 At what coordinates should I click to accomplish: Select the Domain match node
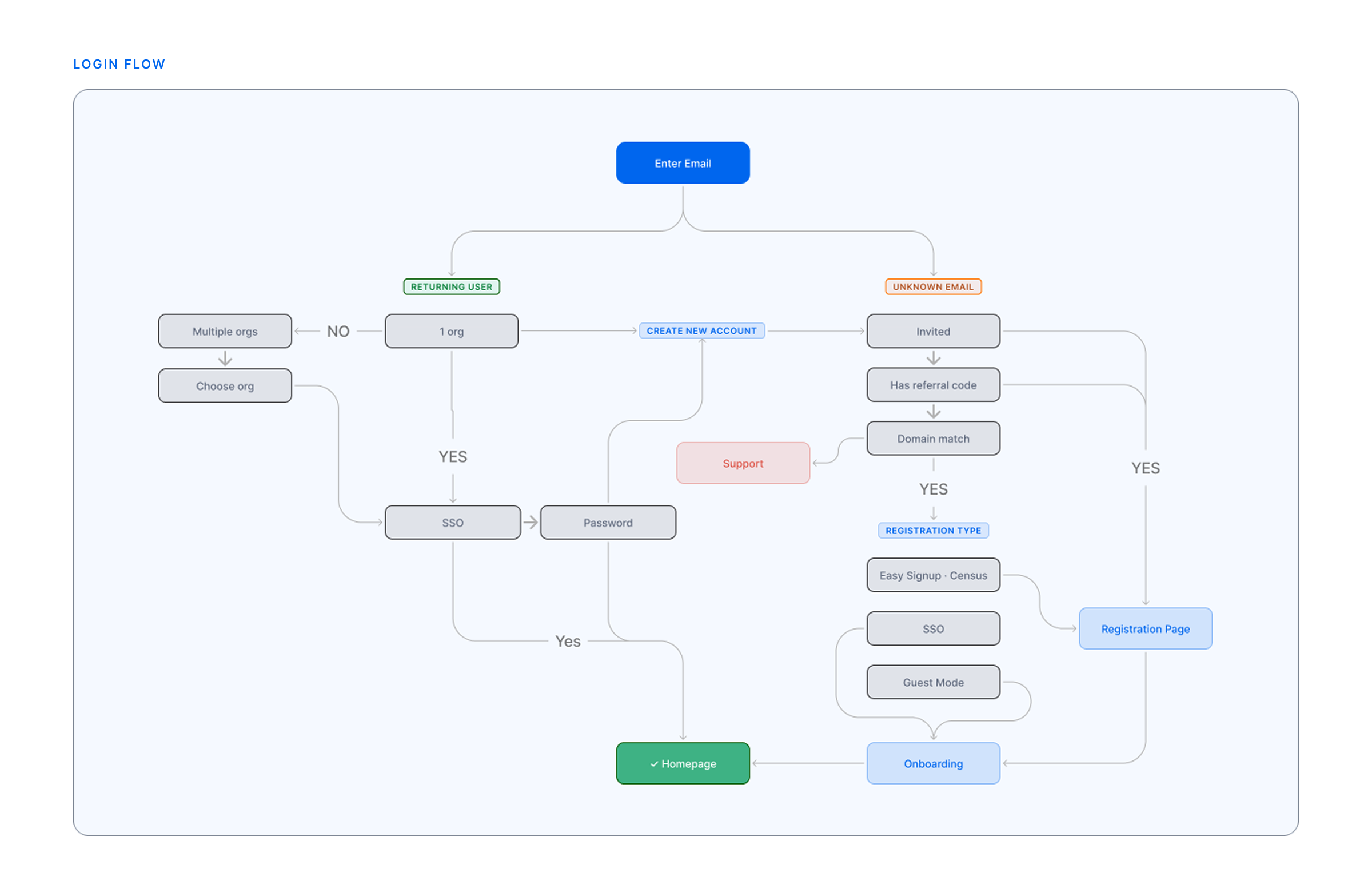[933, 439]
